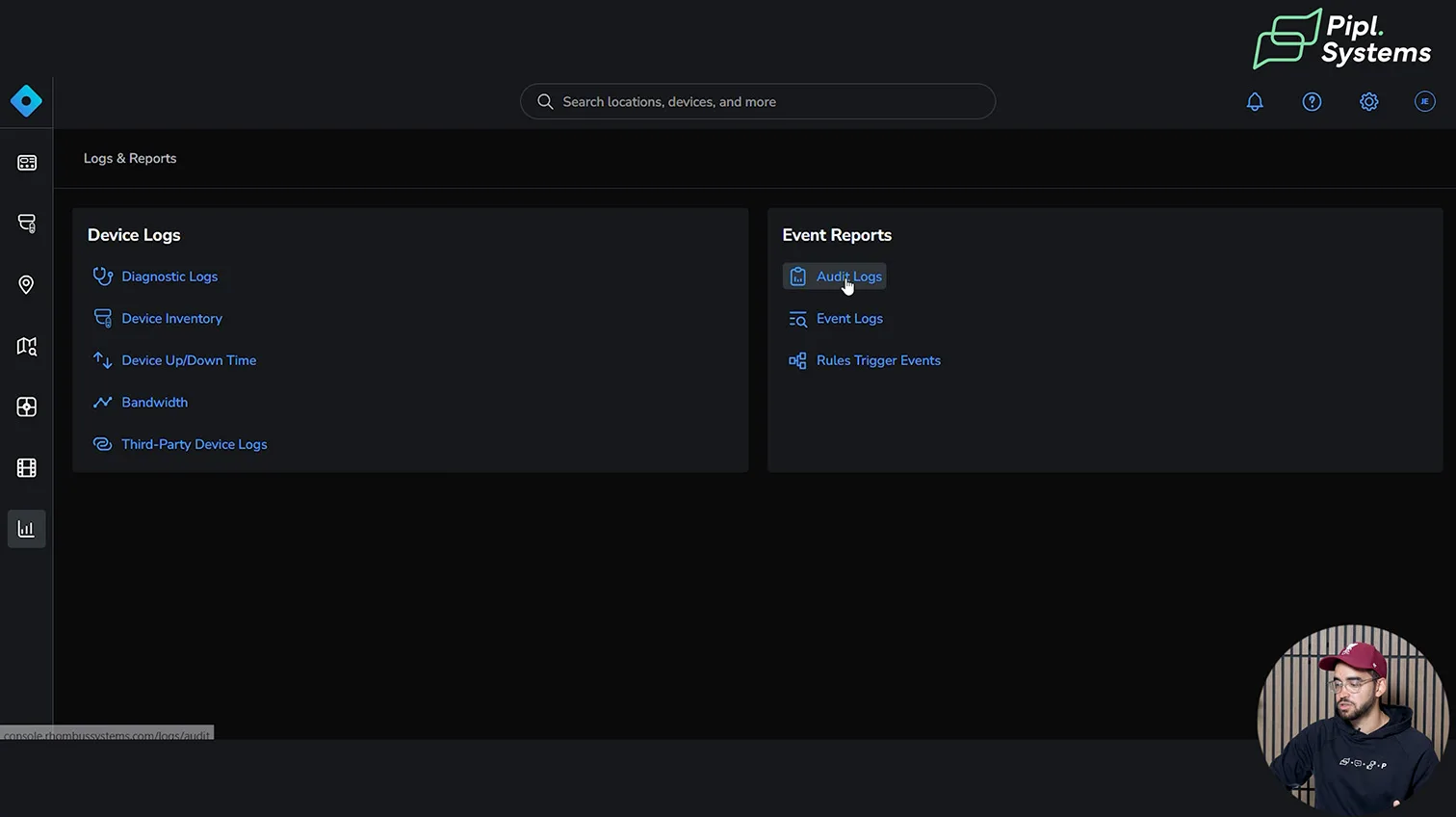Click the sparkle square sidebar icon
Image resolution: width=1456 pixels, height=817 pixels.
27,407
